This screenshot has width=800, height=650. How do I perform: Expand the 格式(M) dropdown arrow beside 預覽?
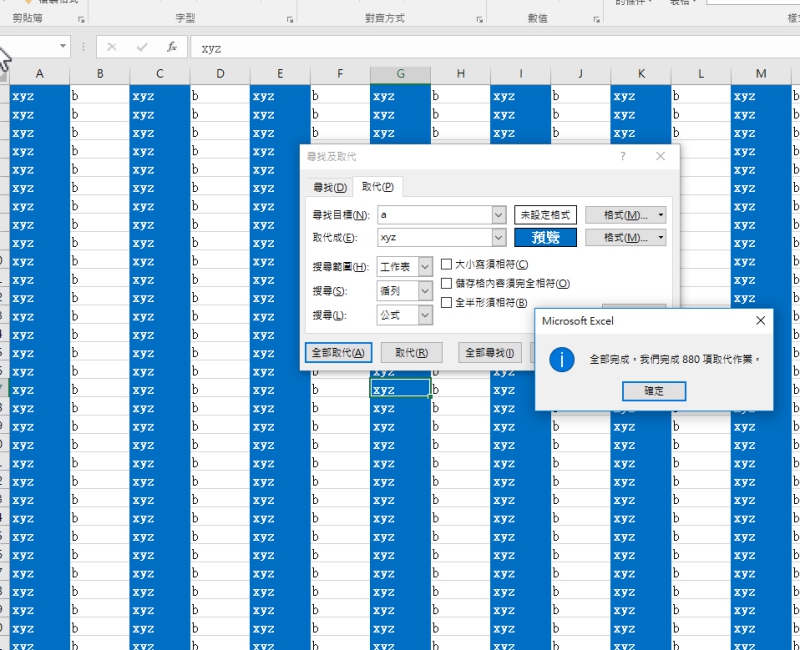(661, 237)
